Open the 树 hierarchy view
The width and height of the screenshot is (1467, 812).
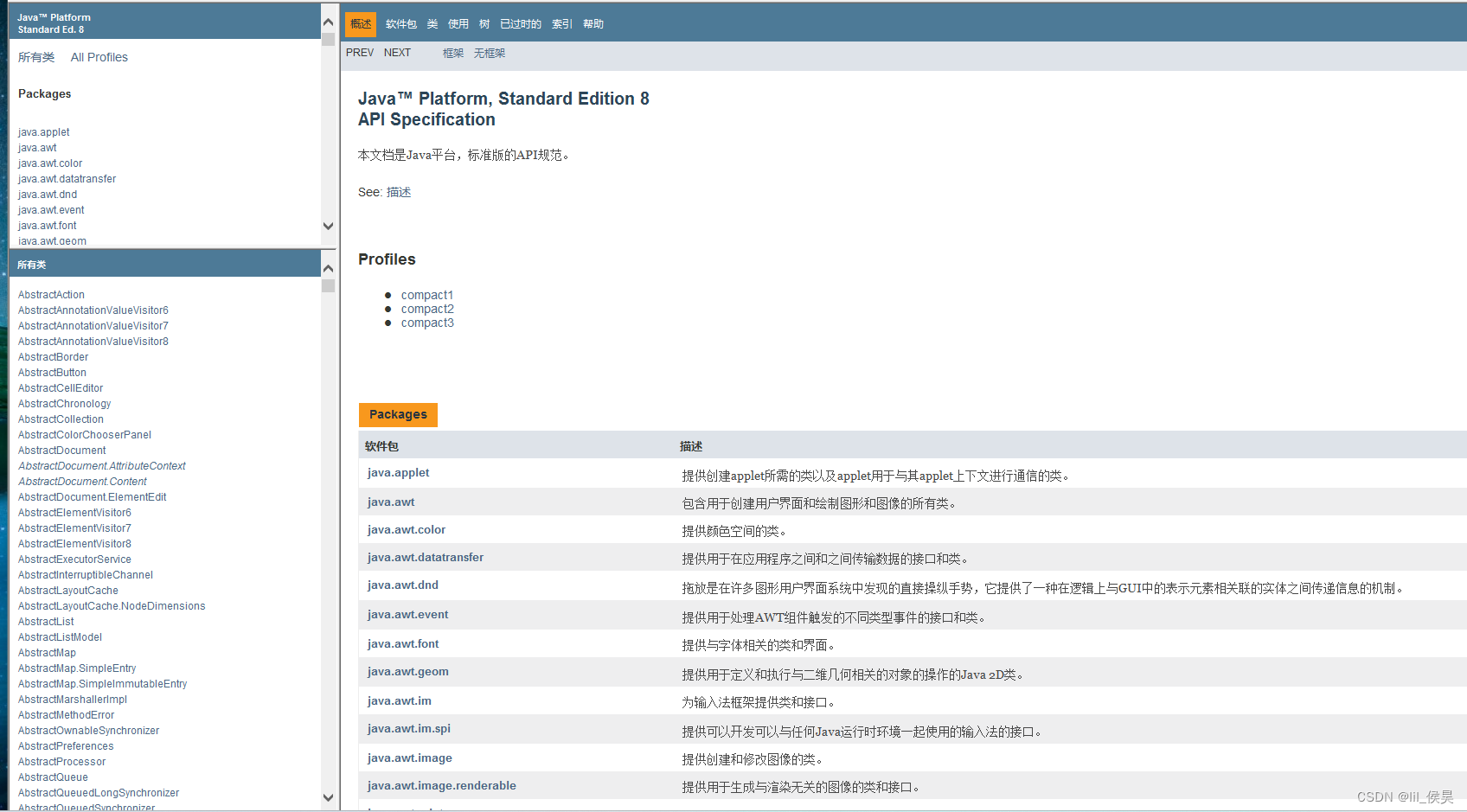[484, 23]
